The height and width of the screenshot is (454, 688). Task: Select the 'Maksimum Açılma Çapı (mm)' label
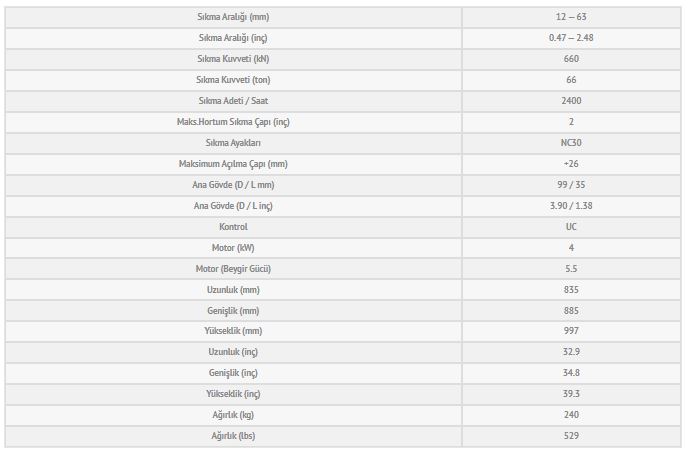click(x=233, y=164)
